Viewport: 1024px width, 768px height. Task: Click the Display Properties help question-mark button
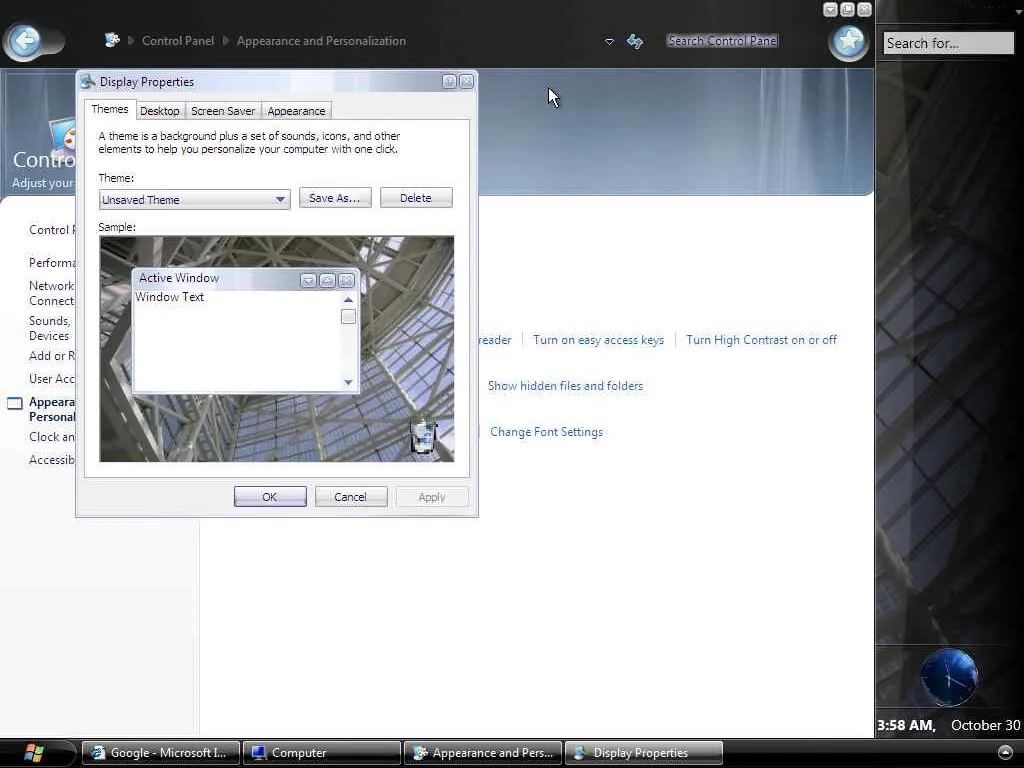tap(449, 82)
